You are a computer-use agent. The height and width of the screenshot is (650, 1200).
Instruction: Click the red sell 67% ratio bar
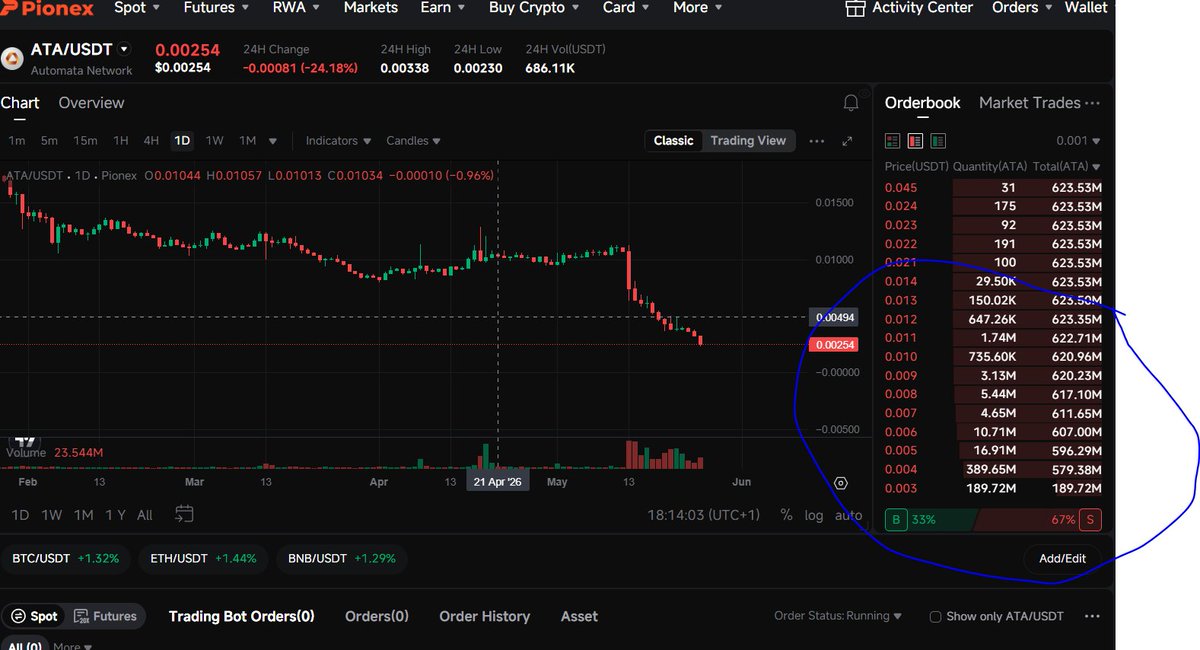[1038, 520]
